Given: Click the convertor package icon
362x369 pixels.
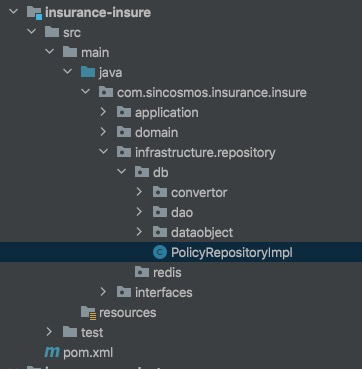Looking at the screenshot, I should pos(160,192).
